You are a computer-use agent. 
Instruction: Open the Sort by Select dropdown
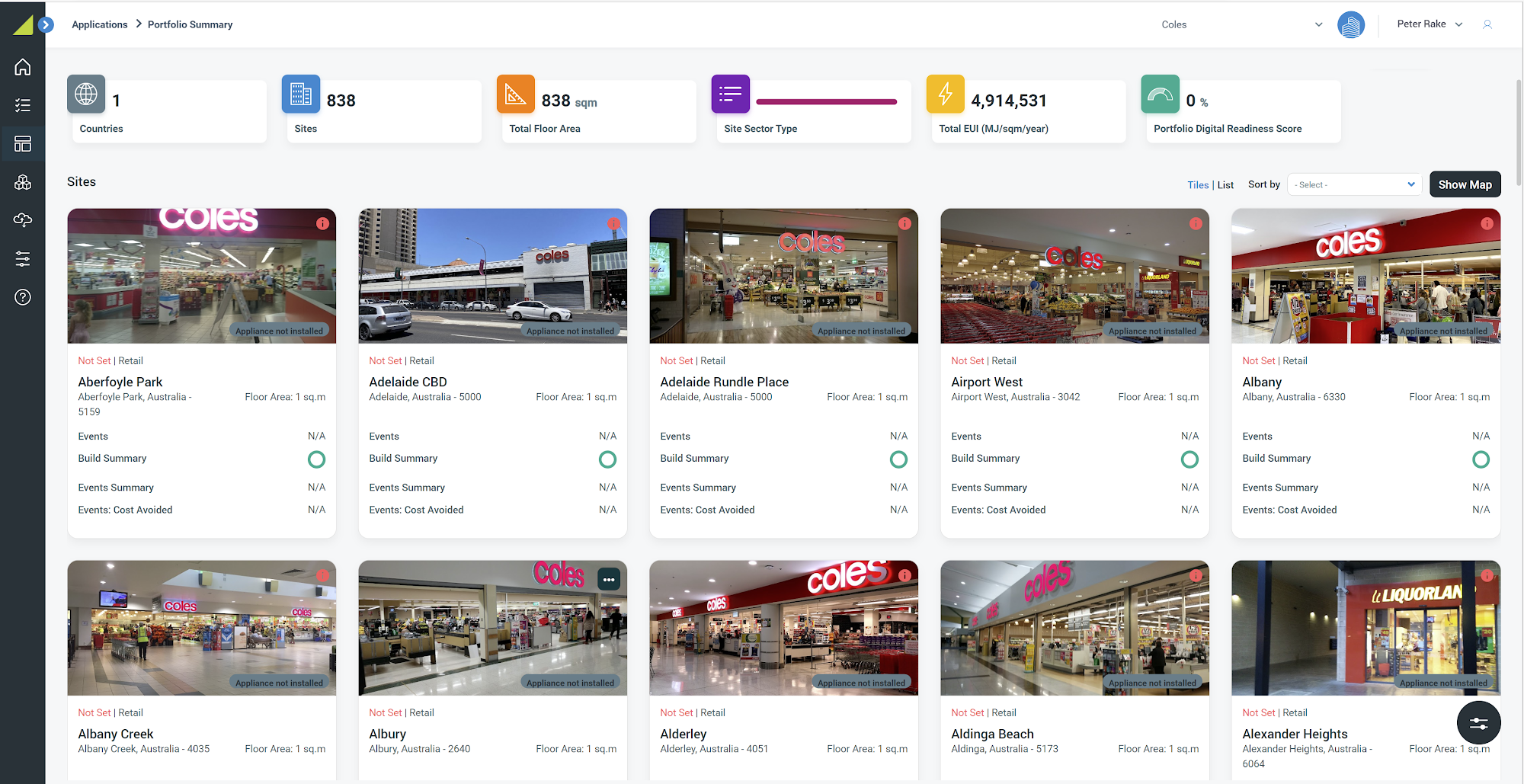(x=1354, y=184)
